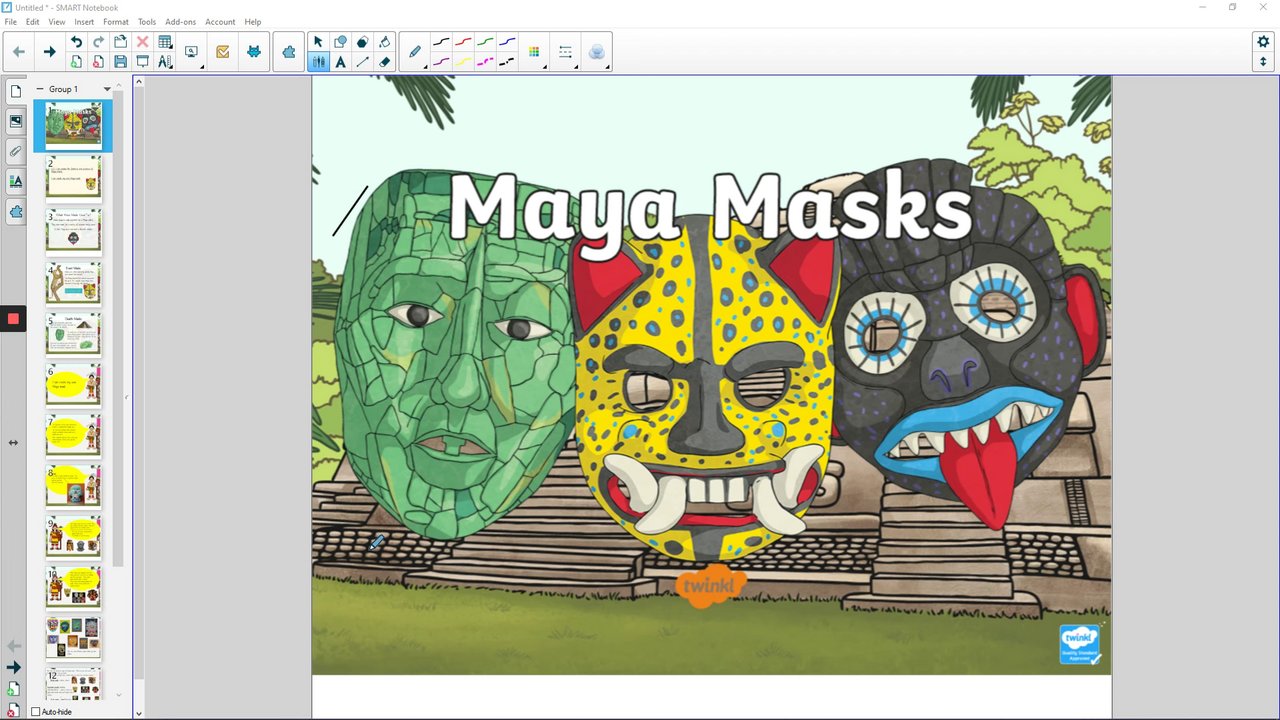Select page 2 thumbnail
Image resolution: width=1280 pixels, height=720 pixels.
(73, 178)
